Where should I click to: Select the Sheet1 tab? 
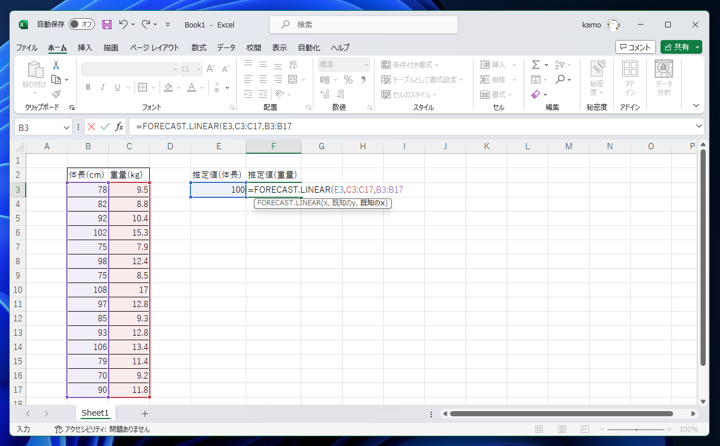click(95, 413)
